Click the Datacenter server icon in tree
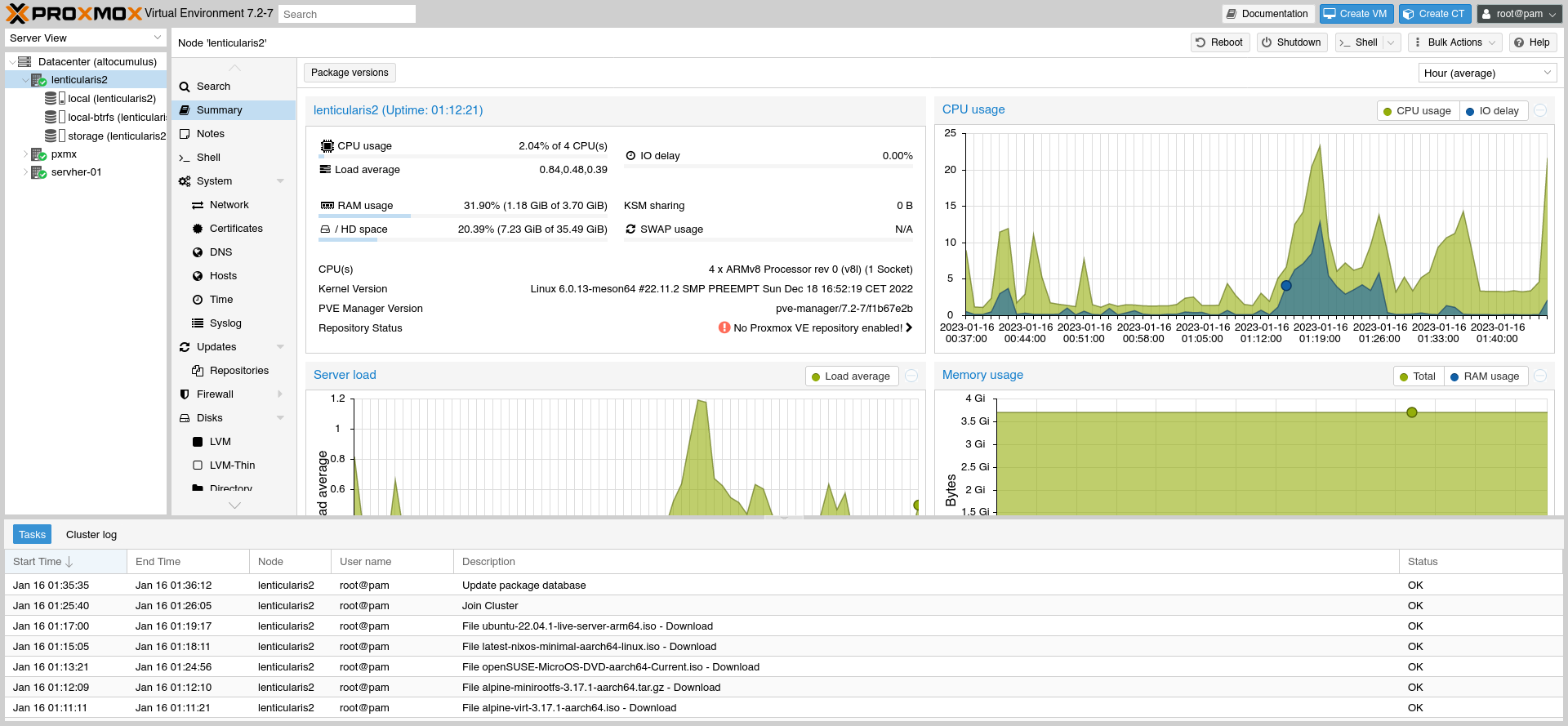1568x726 pixels. point(24,62)
